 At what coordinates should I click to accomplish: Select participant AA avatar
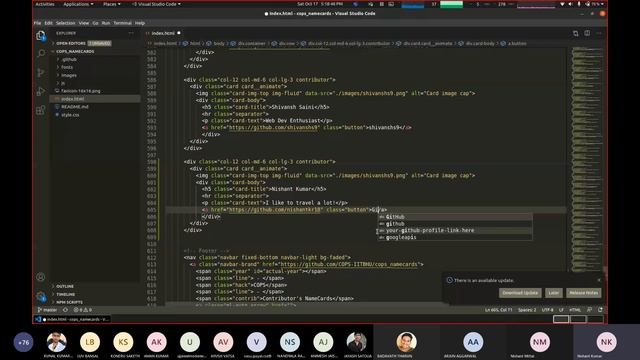pos(473,342)
